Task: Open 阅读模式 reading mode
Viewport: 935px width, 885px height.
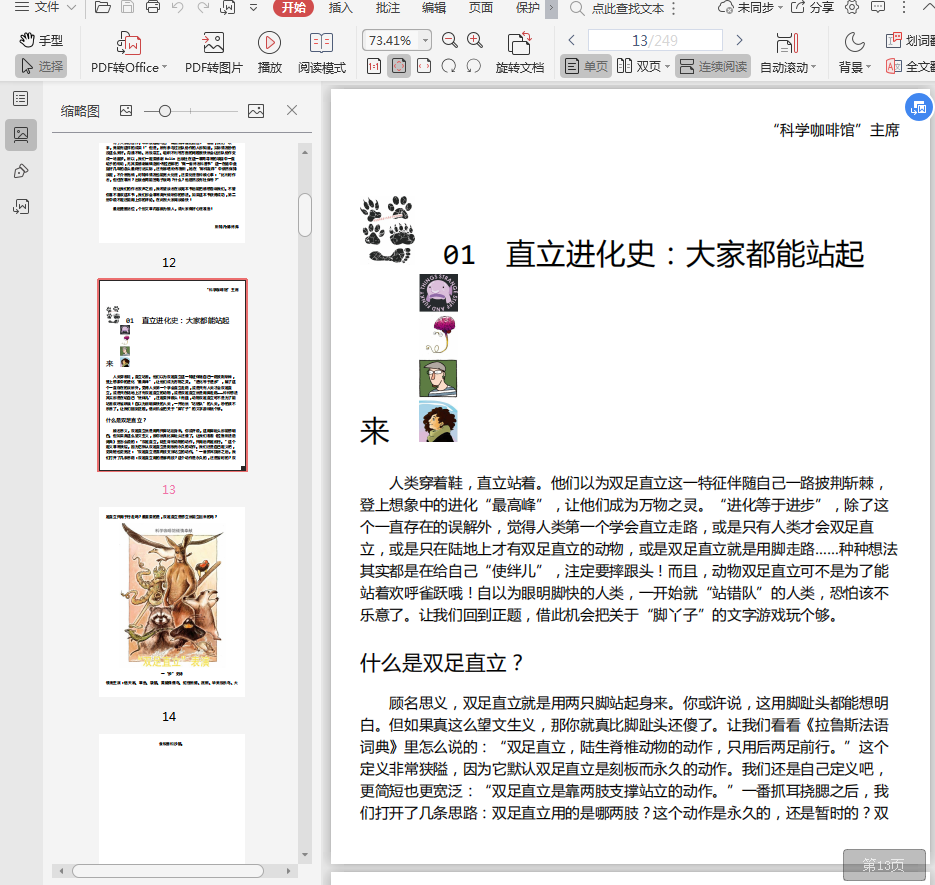Action: [x=321, y=43]
